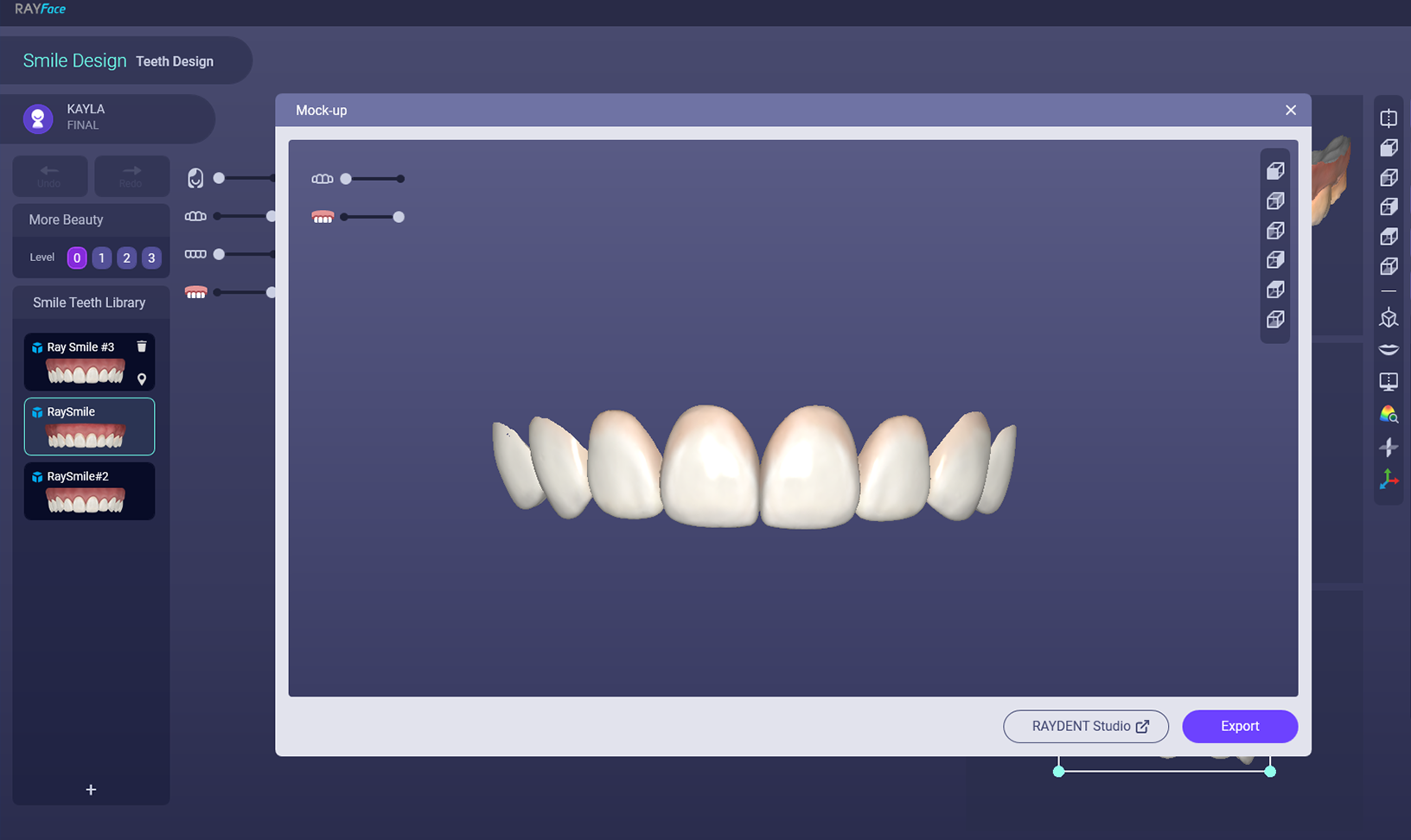
Task: Switch to the Teeth Design tab
Action: point(175,61)
